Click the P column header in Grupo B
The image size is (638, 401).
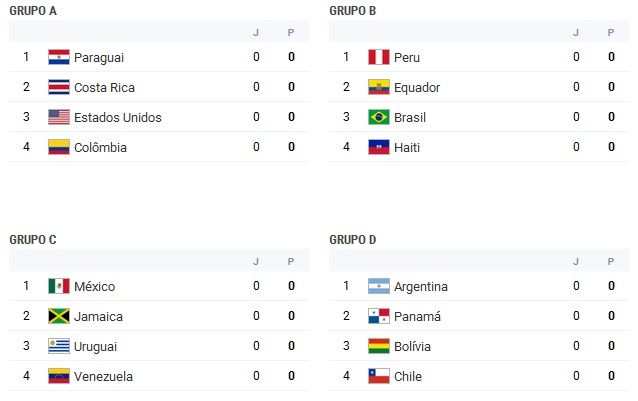pyautogui.click(x=611, y=33)
